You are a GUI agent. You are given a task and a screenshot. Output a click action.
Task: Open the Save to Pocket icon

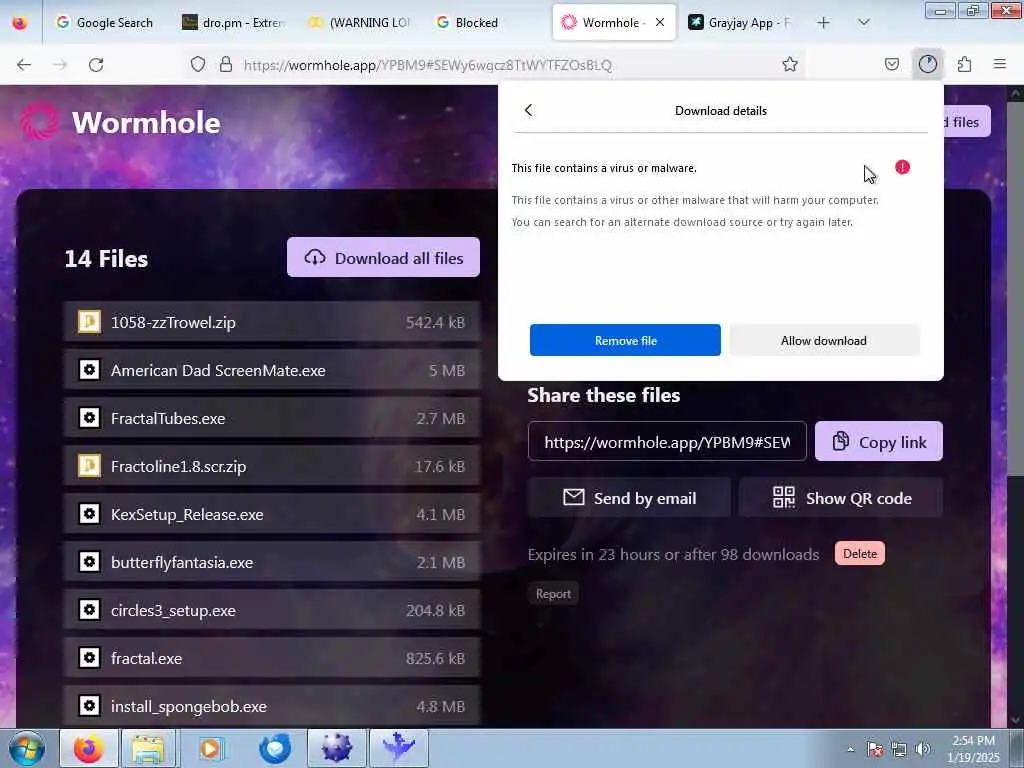coord(892,64)
